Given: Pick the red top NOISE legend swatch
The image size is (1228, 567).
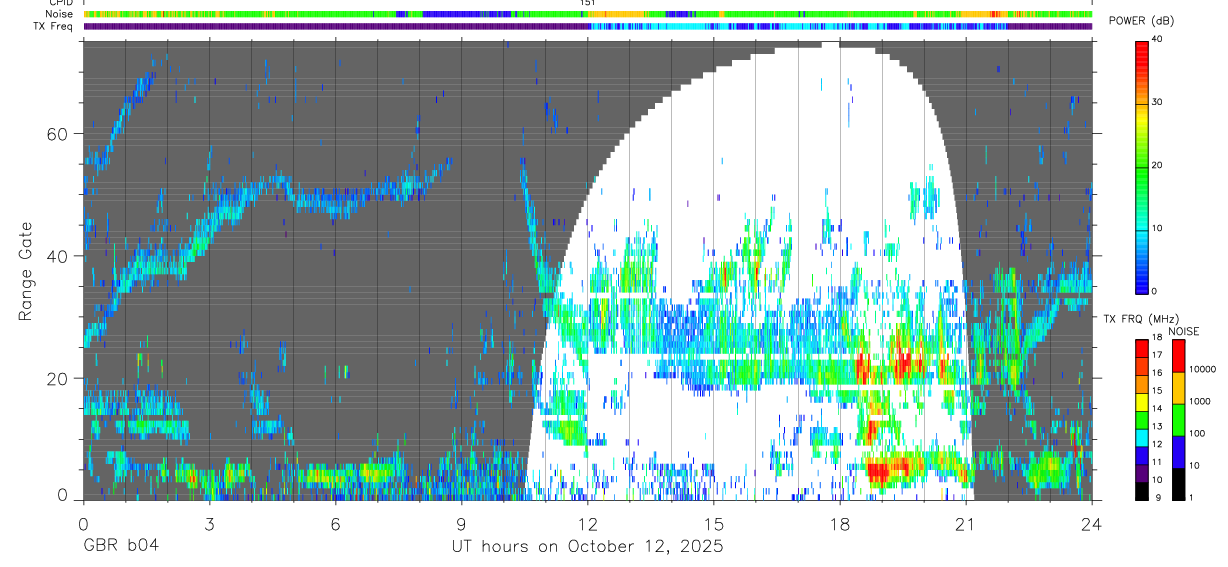Looking at the screenshot, I should (x=1179, y=356).
